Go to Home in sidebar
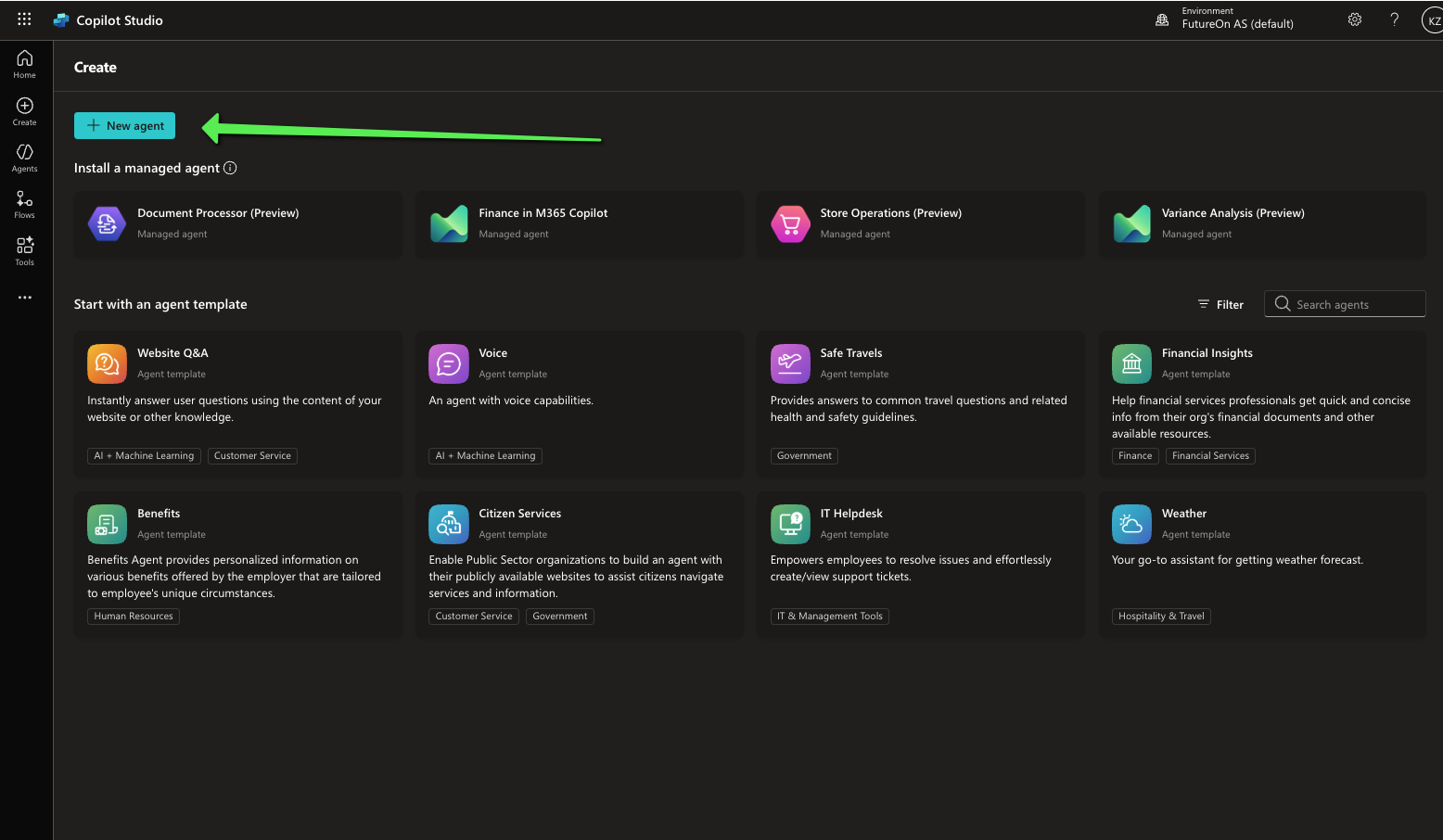Viewport: 1443px width, 840px height. pyautogui.click(x=25, y=64)
